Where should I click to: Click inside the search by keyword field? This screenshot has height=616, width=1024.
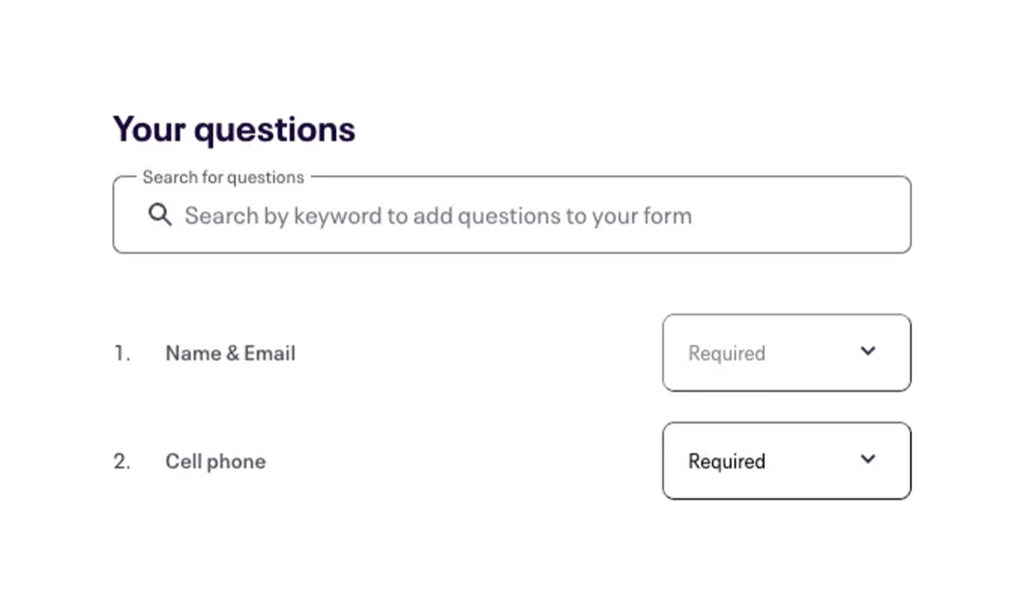pyautogui.click(x=512, y=215)
